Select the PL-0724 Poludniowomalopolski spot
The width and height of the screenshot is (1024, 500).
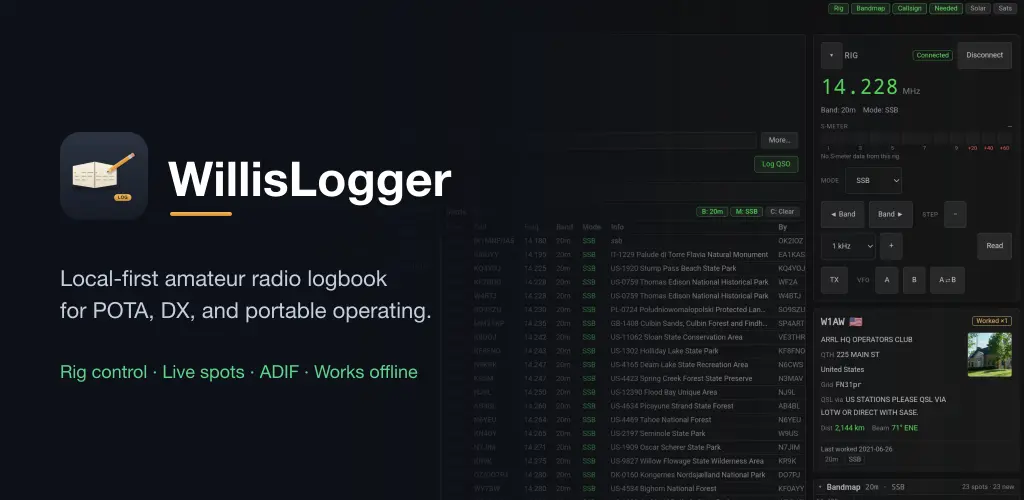(626, 309)
